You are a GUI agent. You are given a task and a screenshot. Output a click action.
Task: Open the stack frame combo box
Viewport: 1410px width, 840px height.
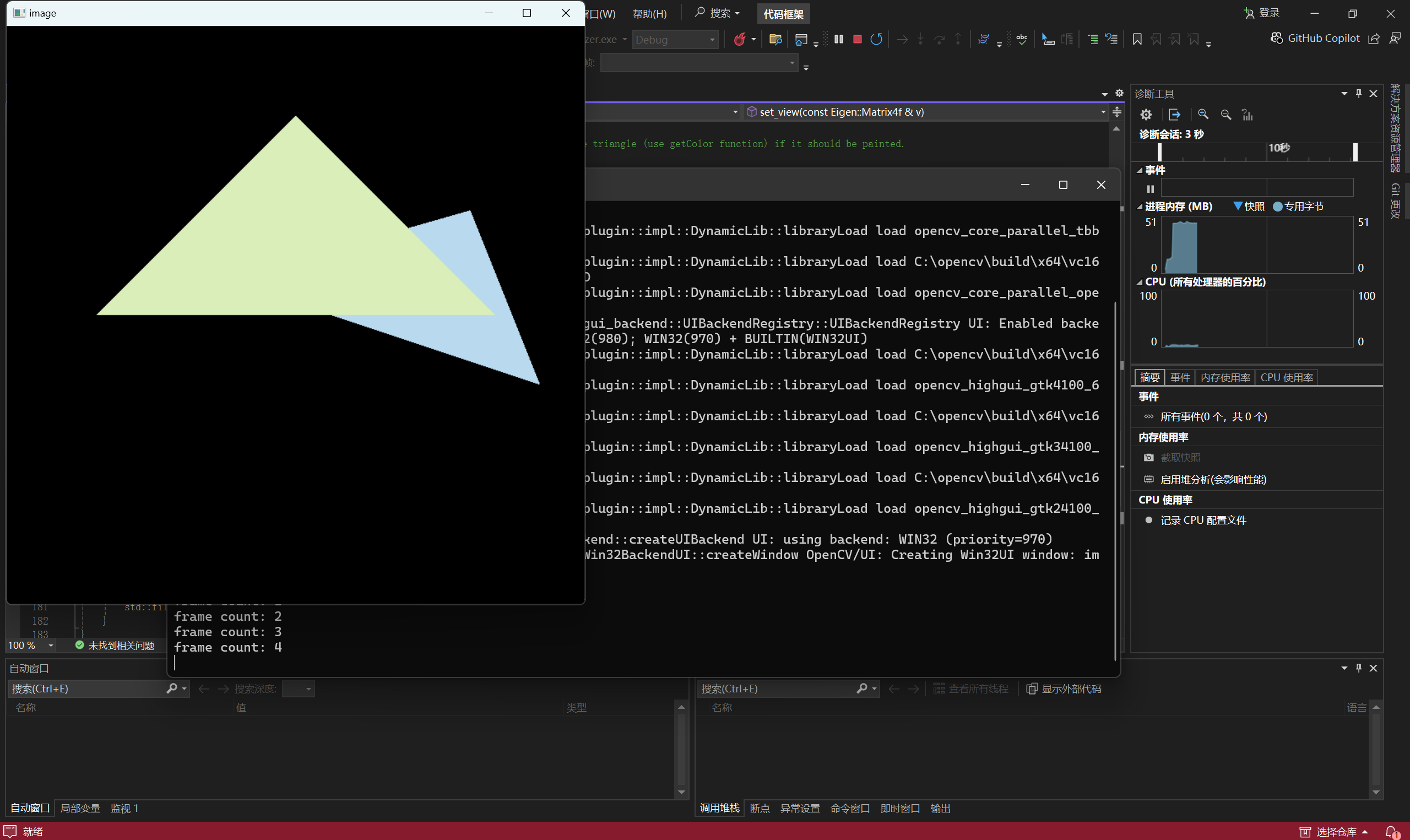click(x=699, y=63)
